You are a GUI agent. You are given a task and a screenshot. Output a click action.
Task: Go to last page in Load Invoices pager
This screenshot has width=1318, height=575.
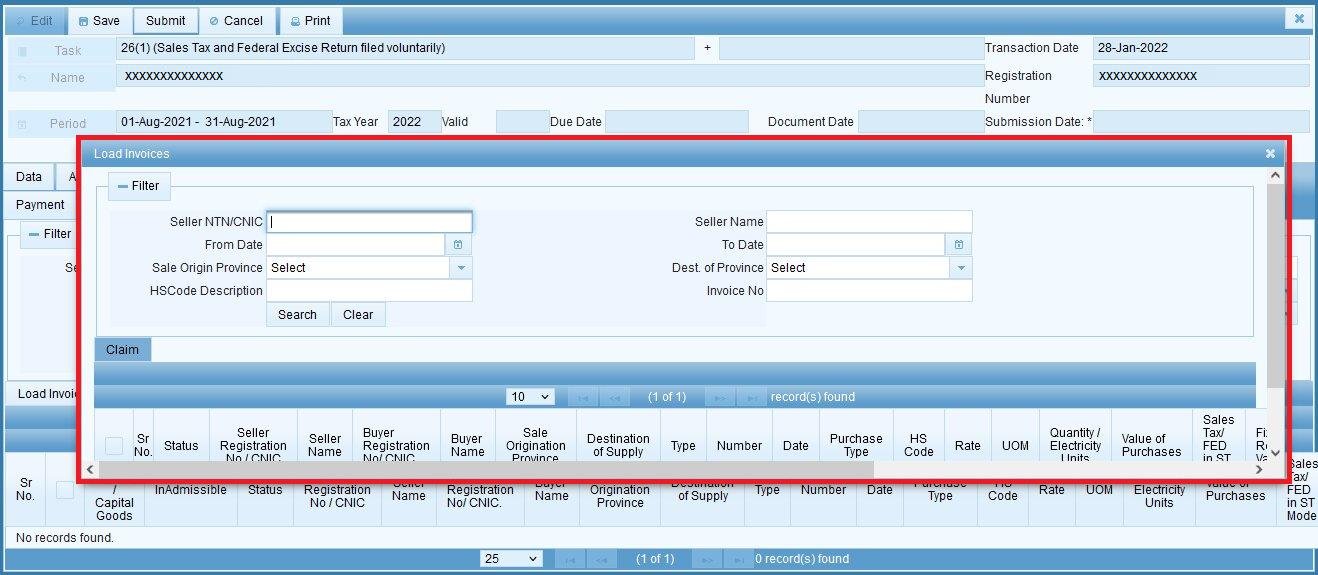click(751, 397)
